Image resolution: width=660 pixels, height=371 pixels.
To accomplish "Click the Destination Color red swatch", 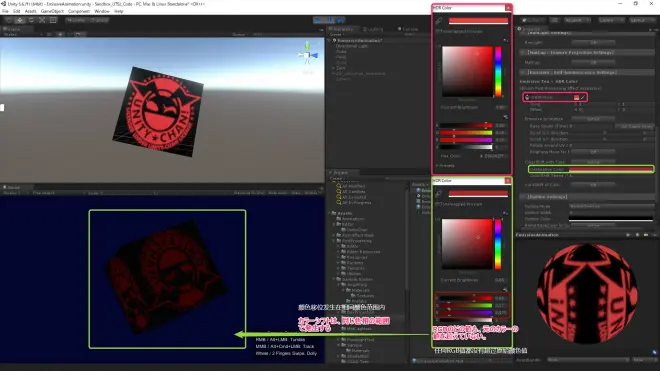I will [610, 169].
